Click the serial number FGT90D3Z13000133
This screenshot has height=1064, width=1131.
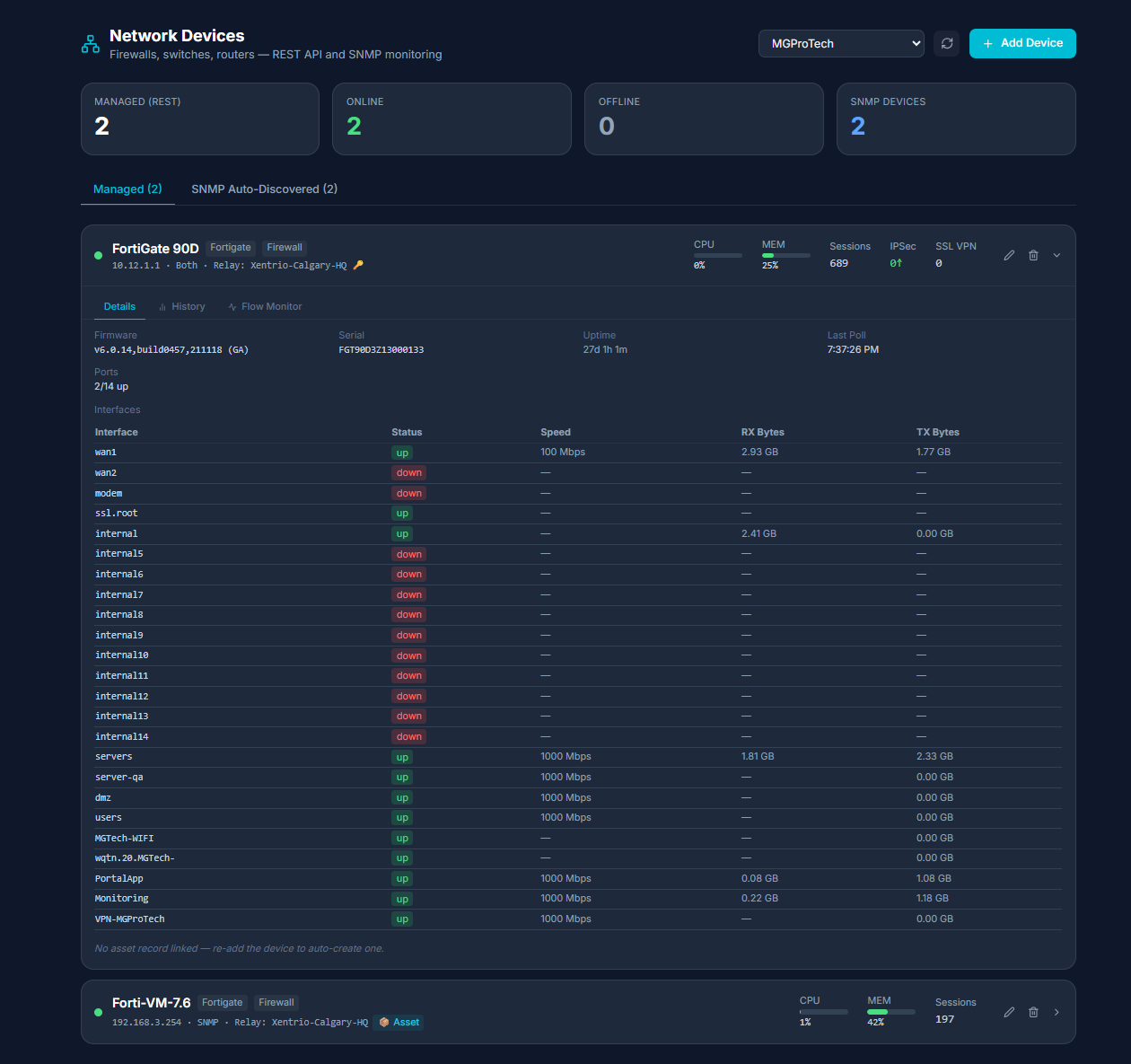tap(381, 350)
